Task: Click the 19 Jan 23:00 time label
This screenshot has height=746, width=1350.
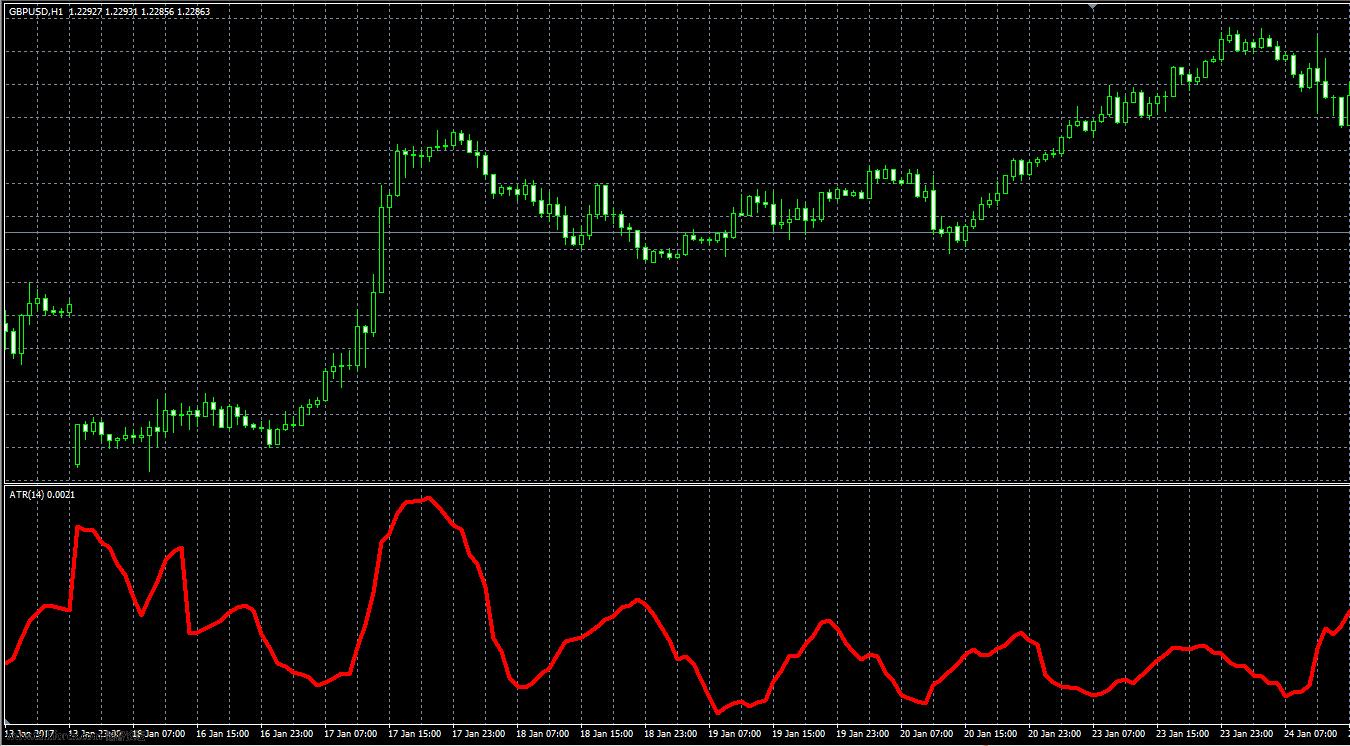Action: coord(864,734)
